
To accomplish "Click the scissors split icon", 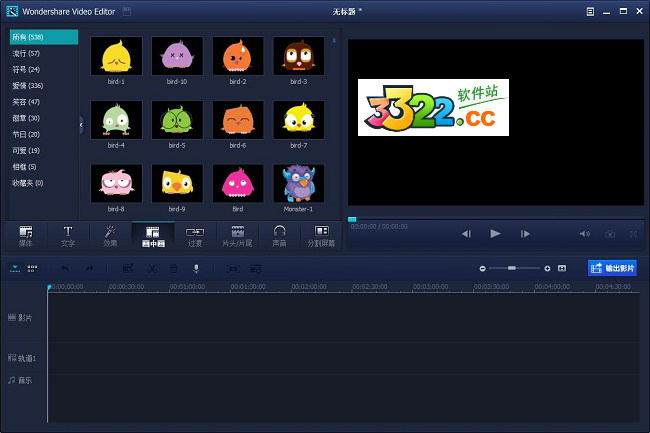I will point(152,269).
